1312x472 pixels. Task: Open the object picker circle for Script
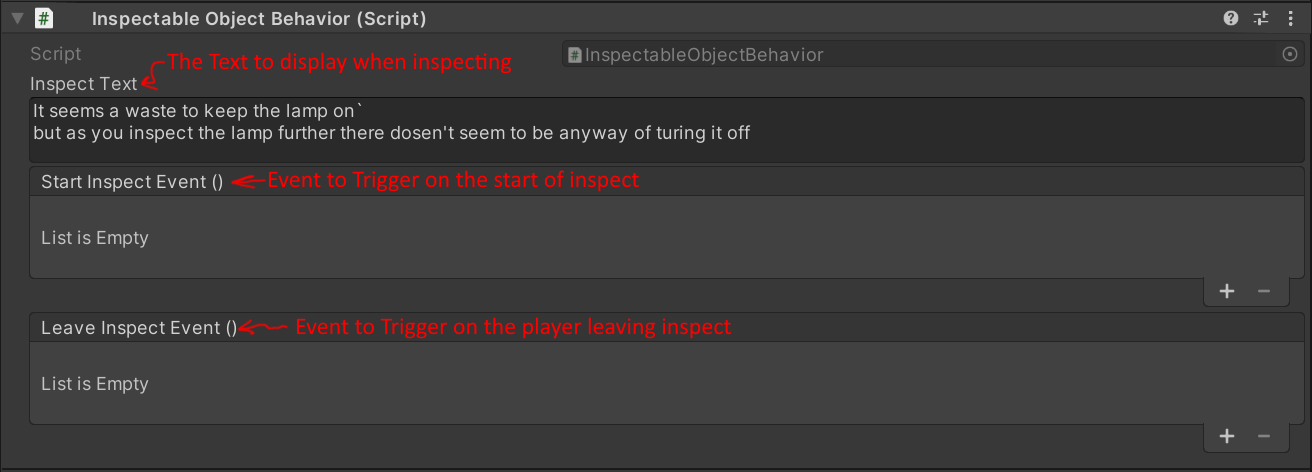[x=1289, y=55]
